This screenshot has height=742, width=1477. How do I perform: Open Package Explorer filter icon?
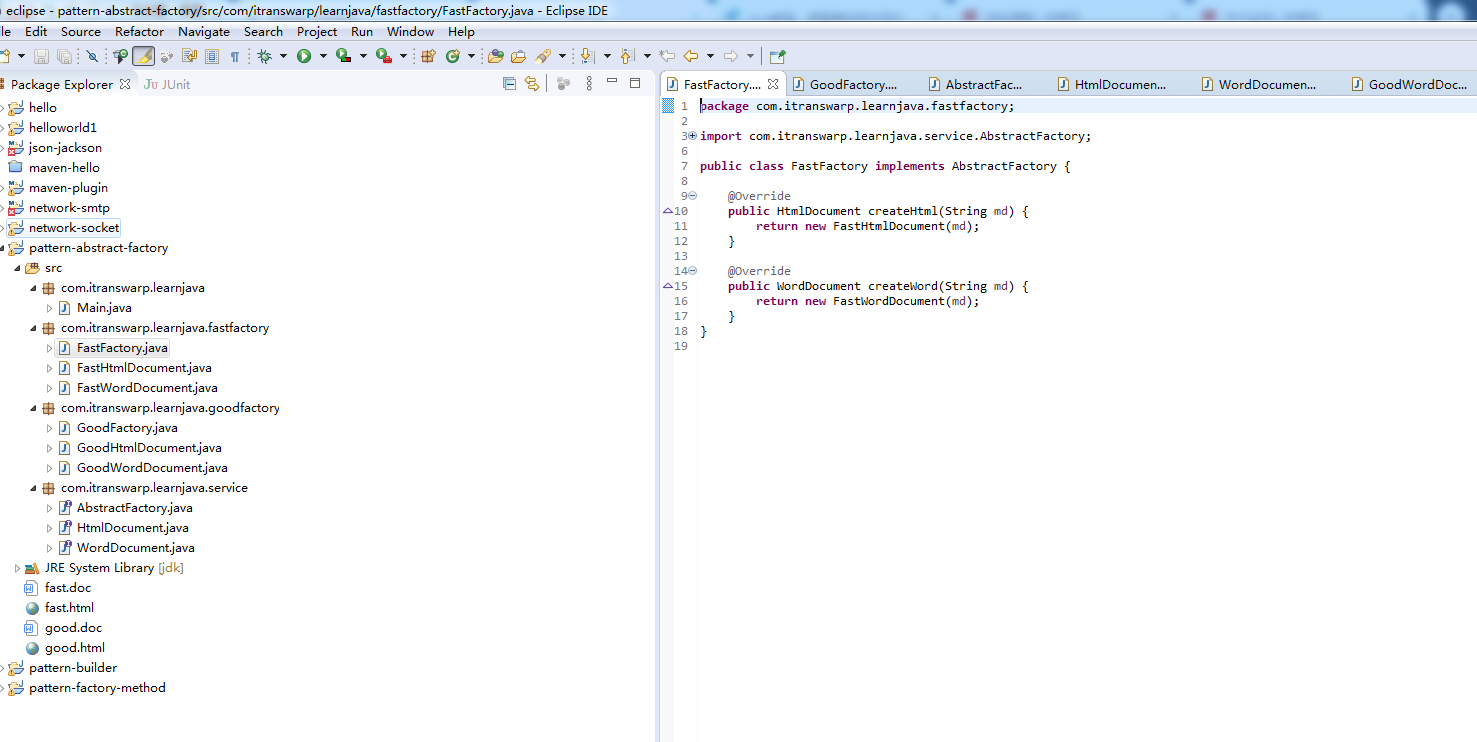(x=564, y=84)
